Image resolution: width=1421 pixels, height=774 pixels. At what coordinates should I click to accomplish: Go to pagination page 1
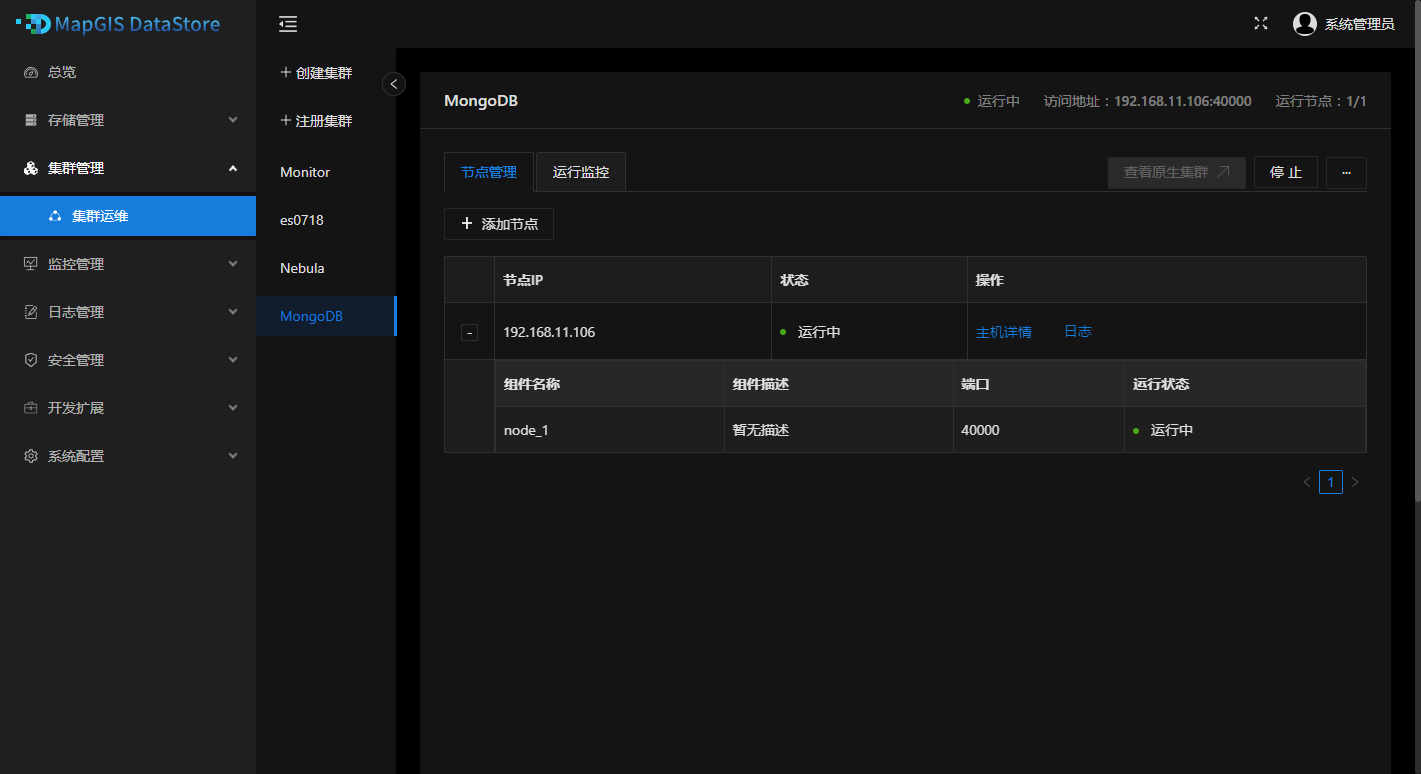click(1331, 482)
